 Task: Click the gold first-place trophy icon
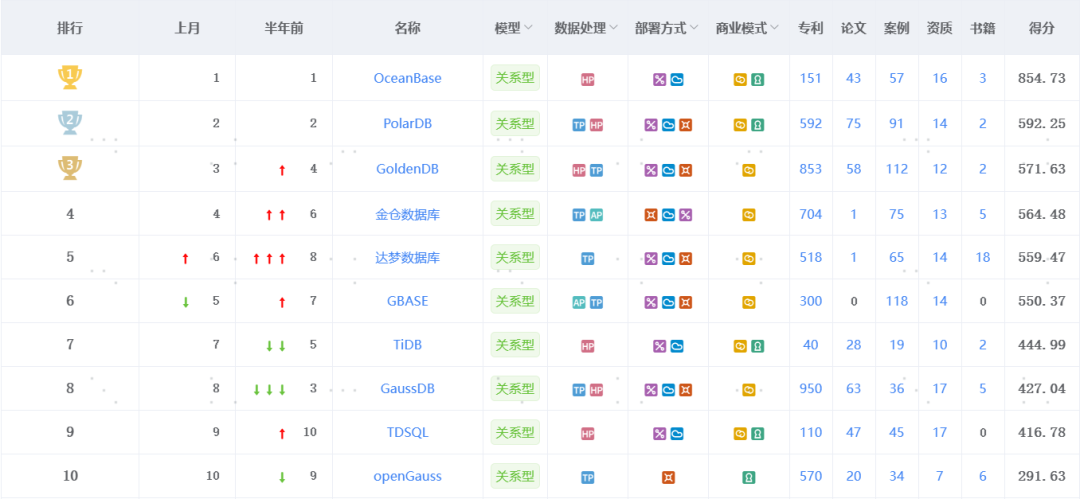pyautogui.click(x=70, y=77)
